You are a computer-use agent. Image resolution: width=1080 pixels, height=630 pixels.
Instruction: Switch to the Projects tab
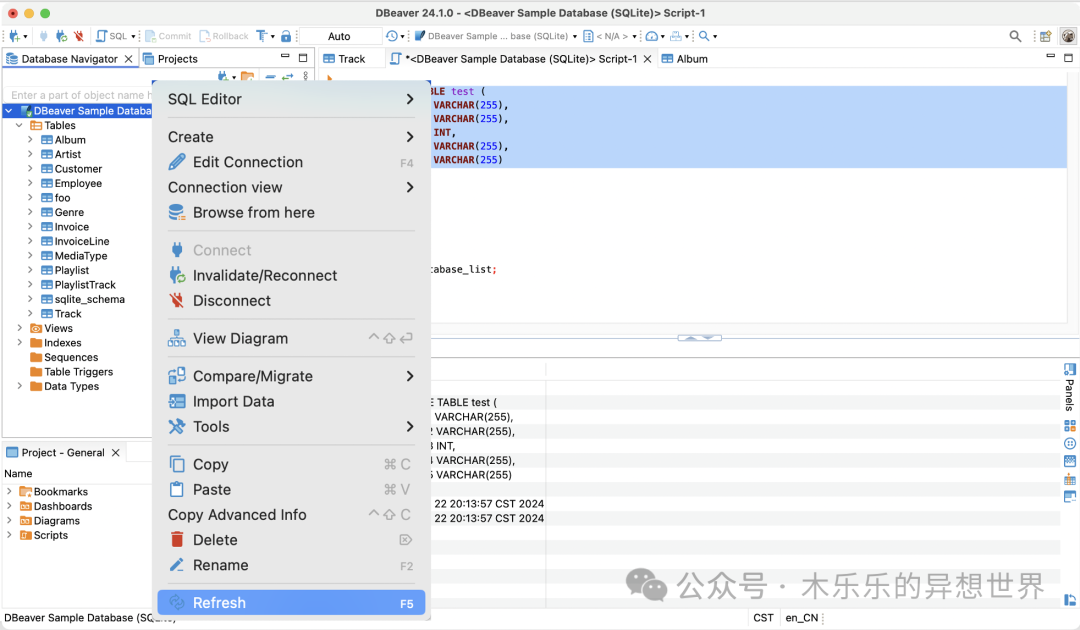(x=170, y=59)
